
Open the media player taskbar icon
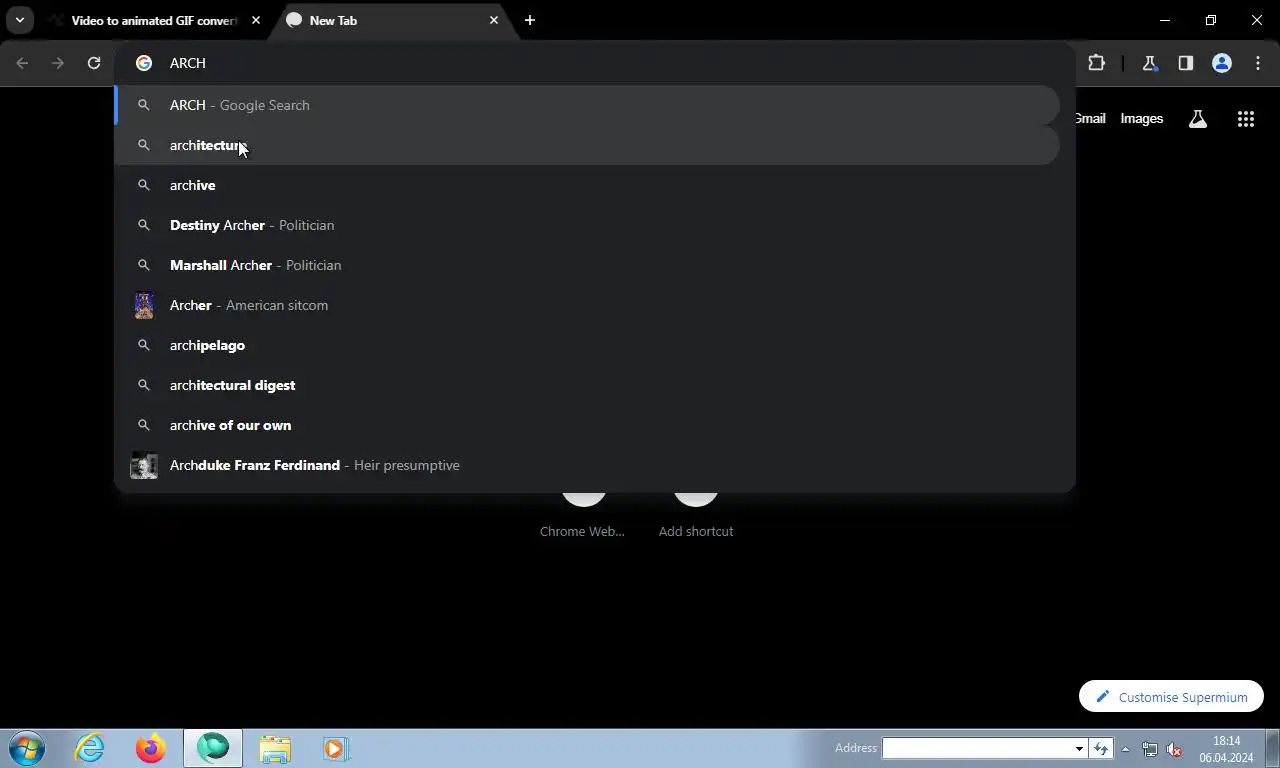(x=334, y=748)
